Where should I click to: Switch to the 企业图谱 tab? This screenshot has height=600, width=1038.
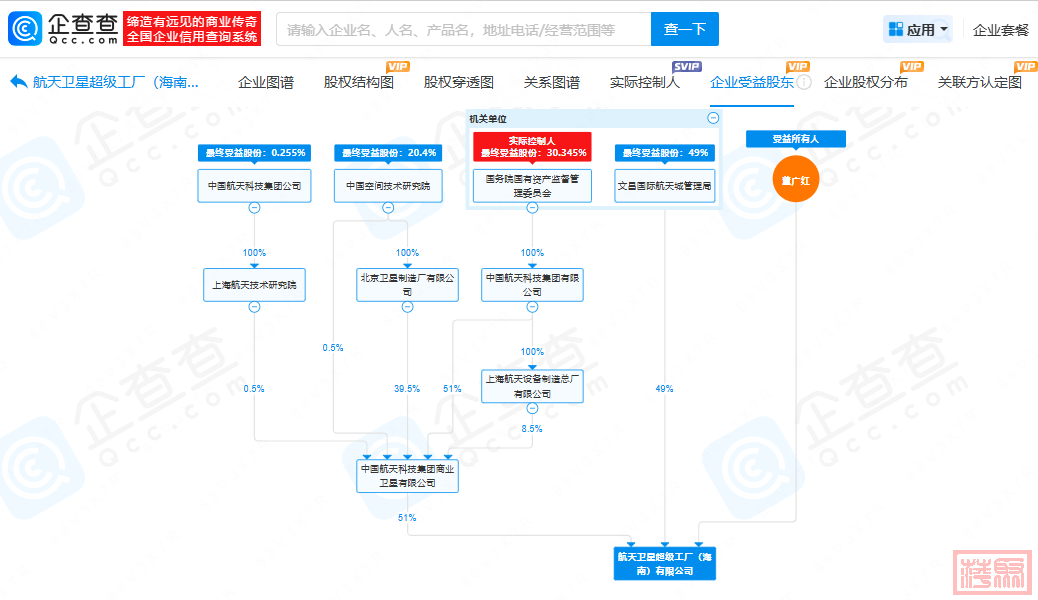pos(265,82)
